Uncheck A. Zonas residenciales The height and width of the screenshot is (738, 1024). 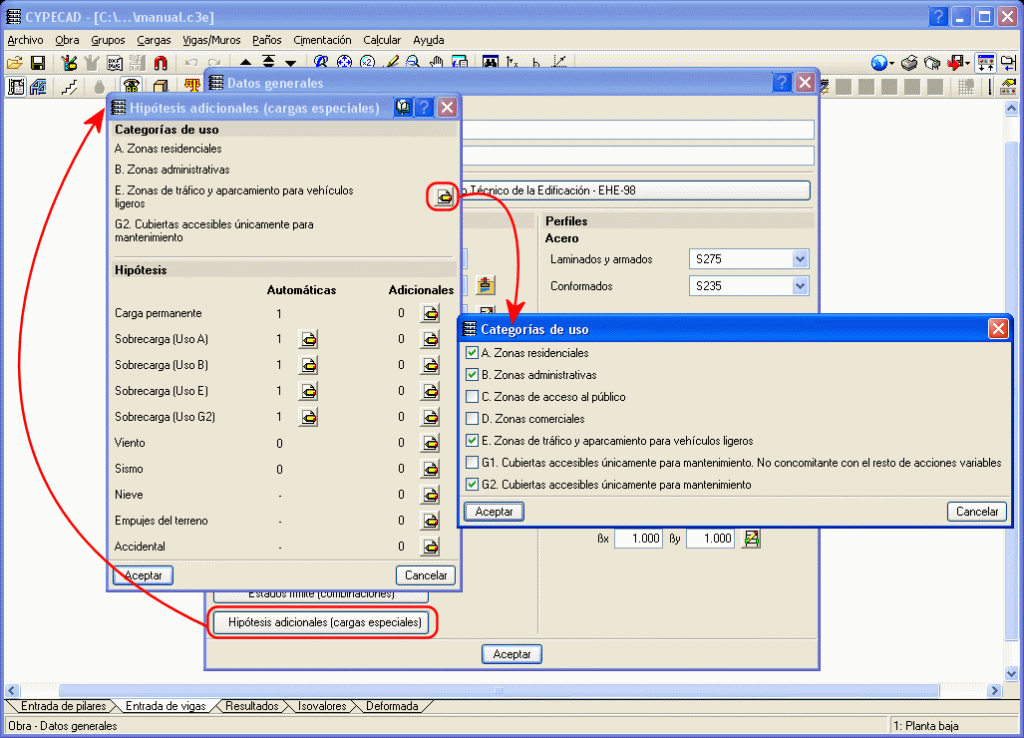472,353
